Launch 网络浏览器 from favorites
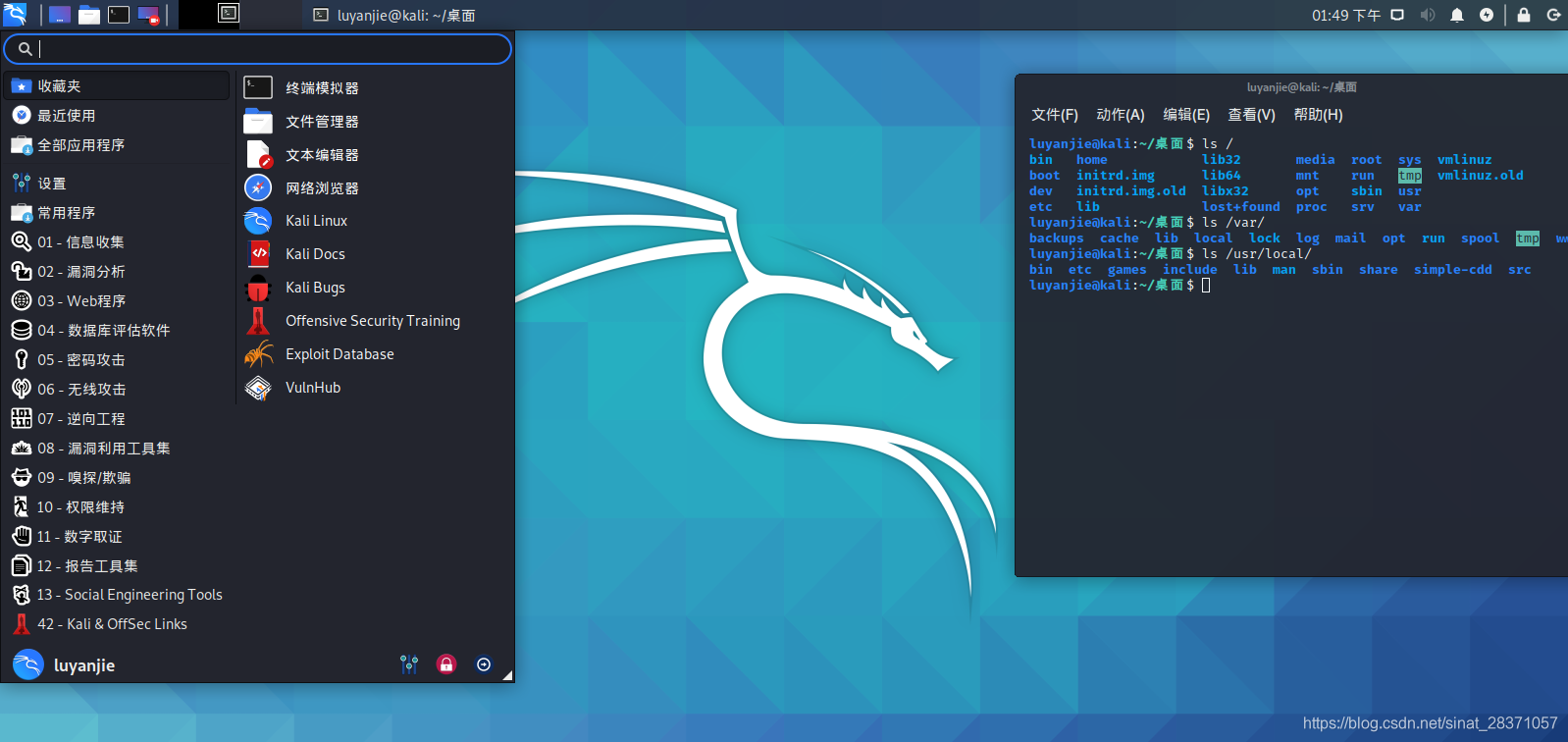Viewport: 1568px width, 742px height. click(375, 187)
